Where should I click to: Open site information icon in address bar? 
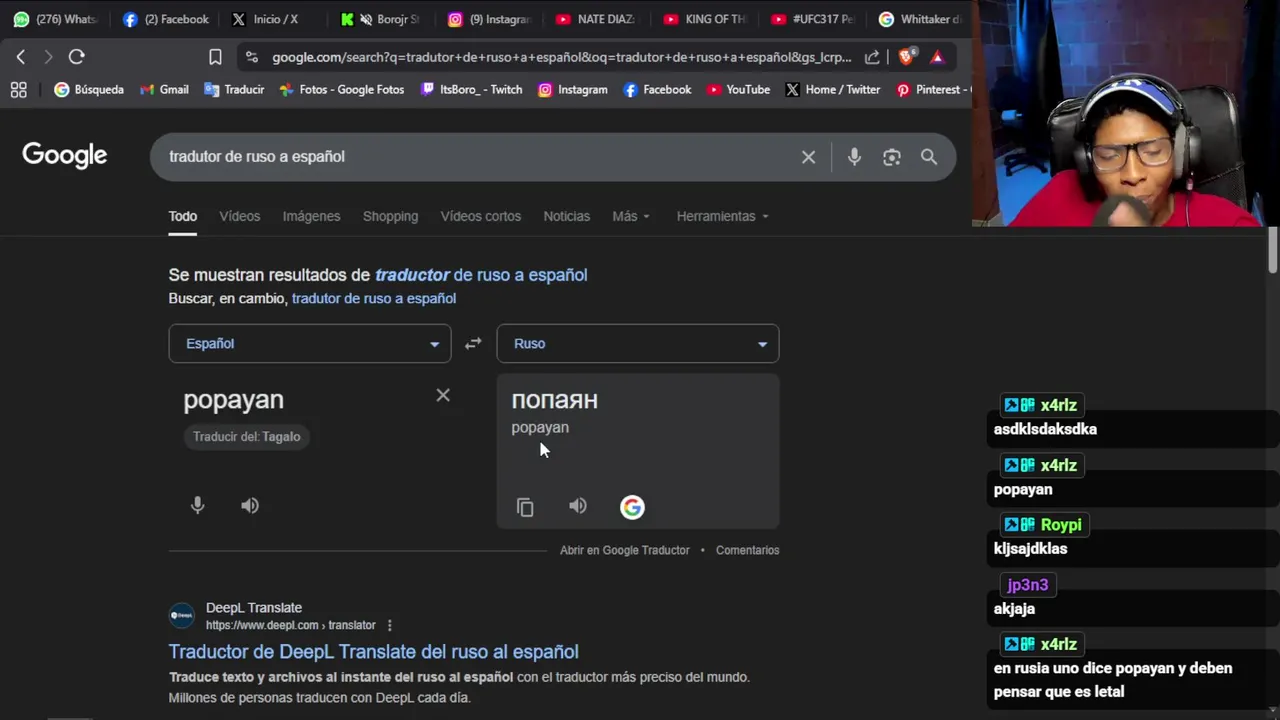[251, 57]
